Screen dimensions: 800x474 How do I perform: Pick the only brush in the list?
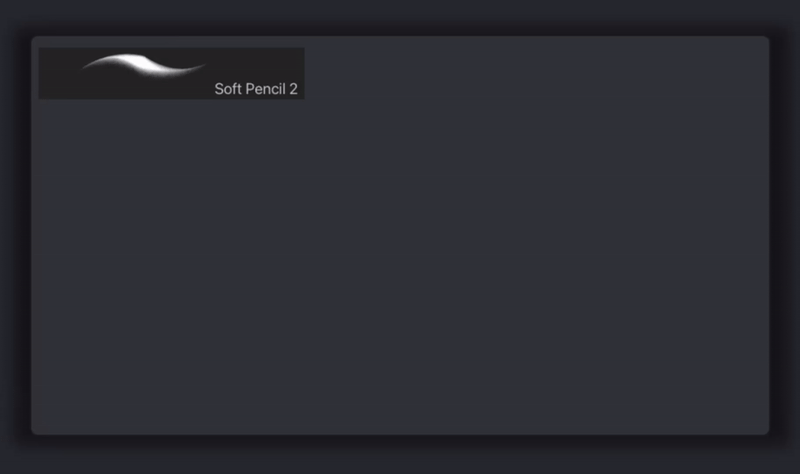(x=171, y=73)
